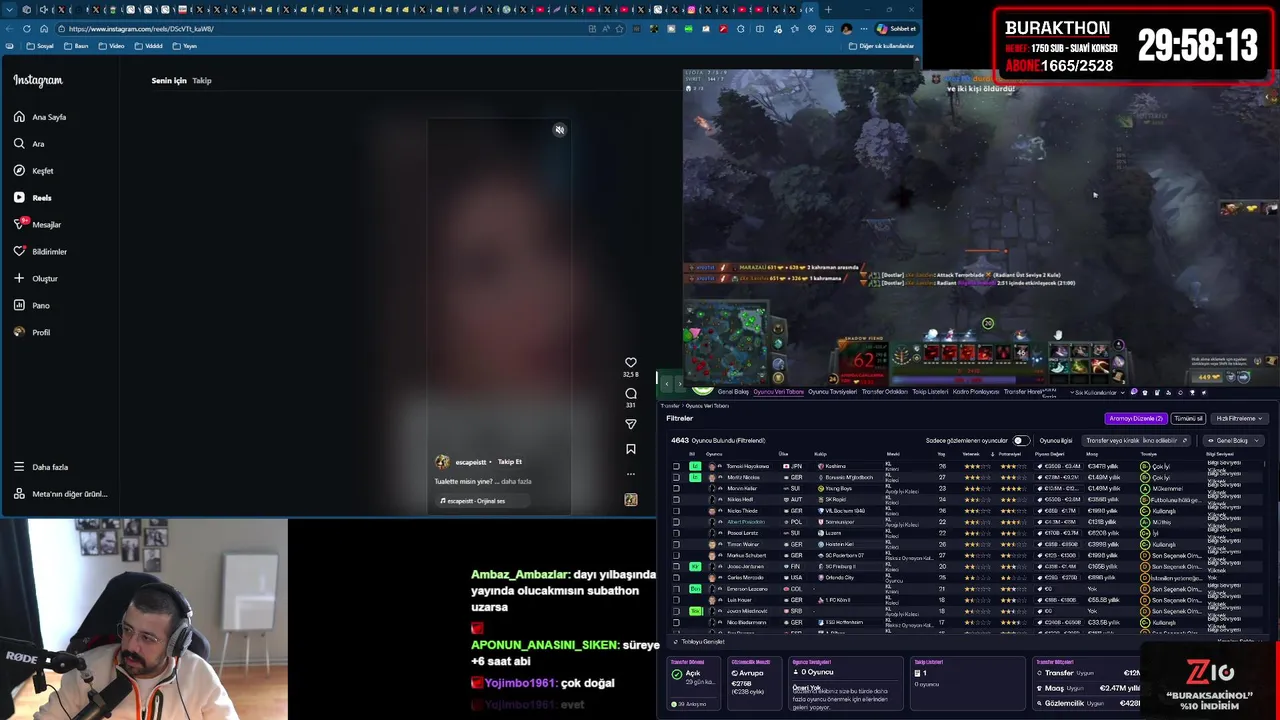Open tab search dropdown arrow

pyautogui.click(x=8, y=10)
